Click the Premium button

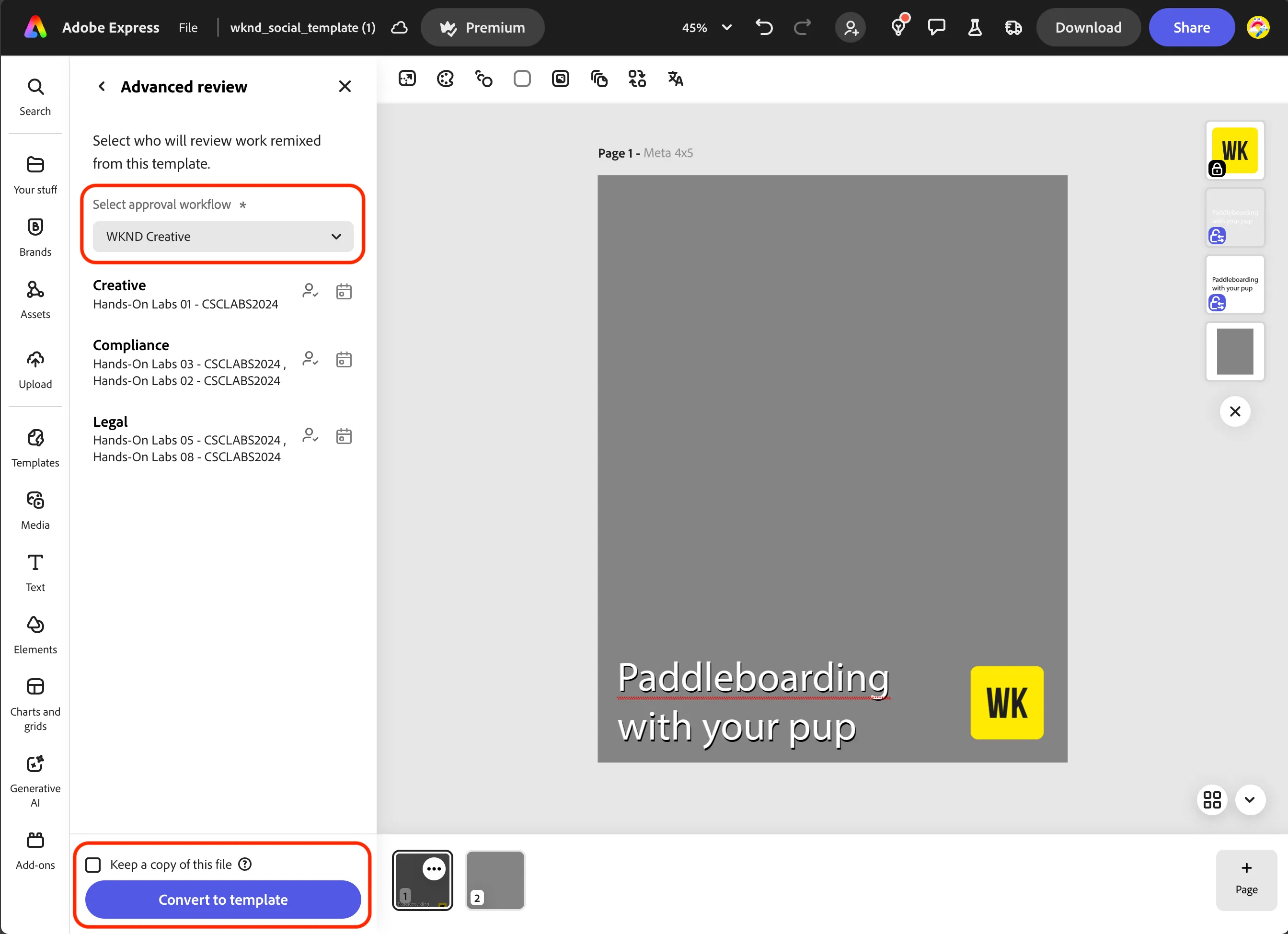click(x=483, y=27)
